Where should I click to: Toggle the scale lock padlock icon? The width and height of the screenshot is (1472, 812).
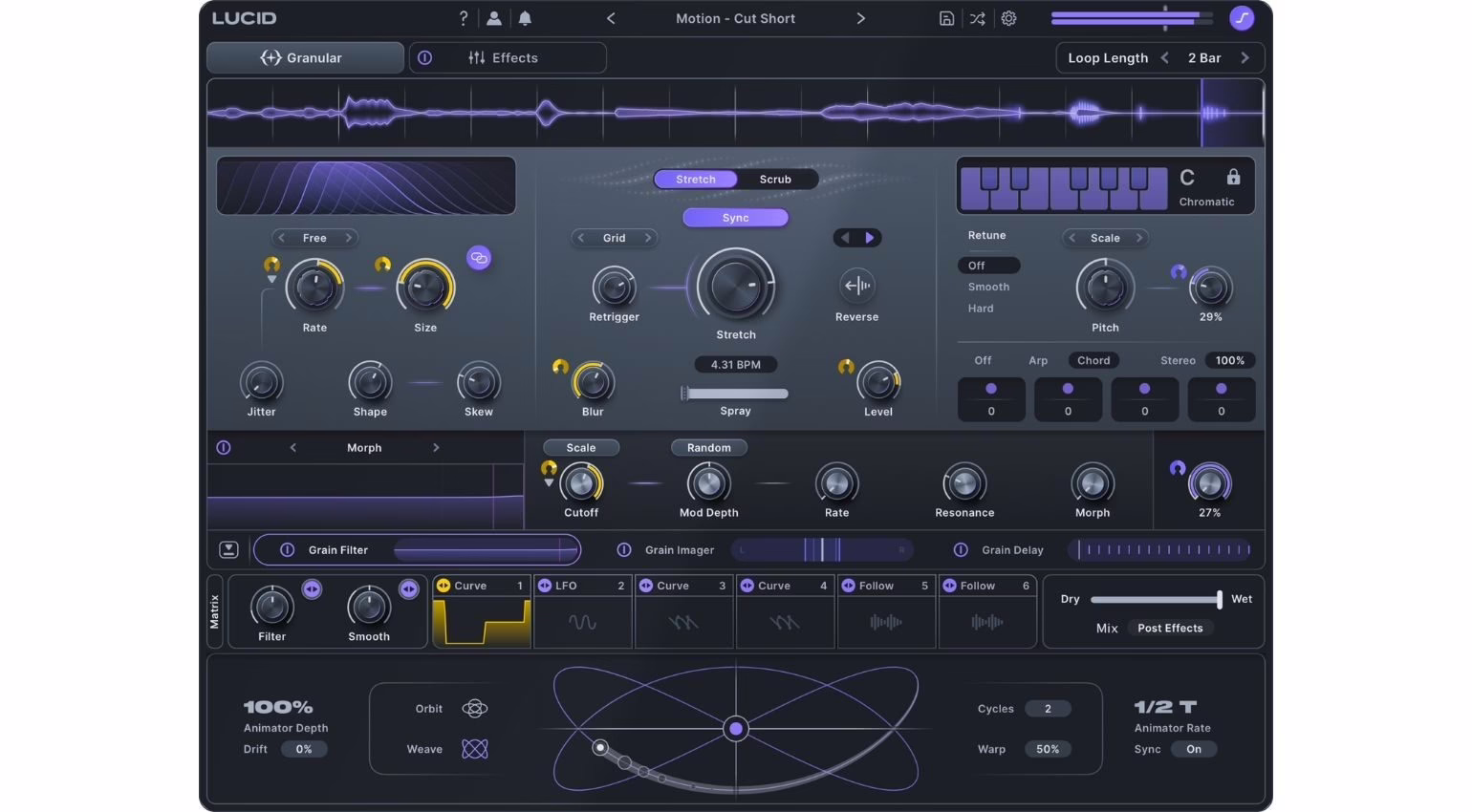pyautogui.click(x=1233, y=177)
